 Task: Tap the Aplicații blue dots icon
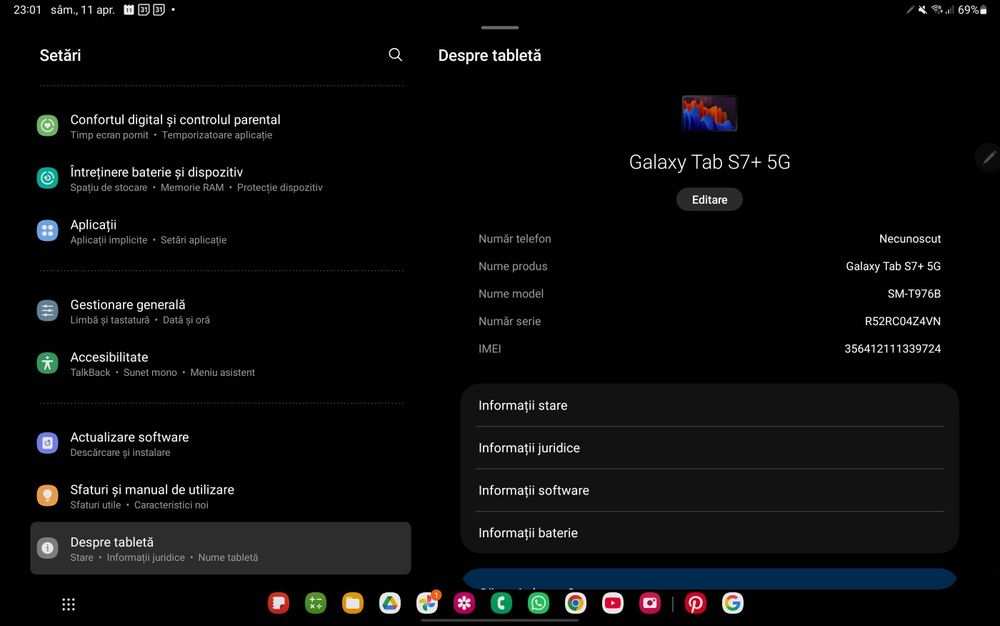[47, 230]
